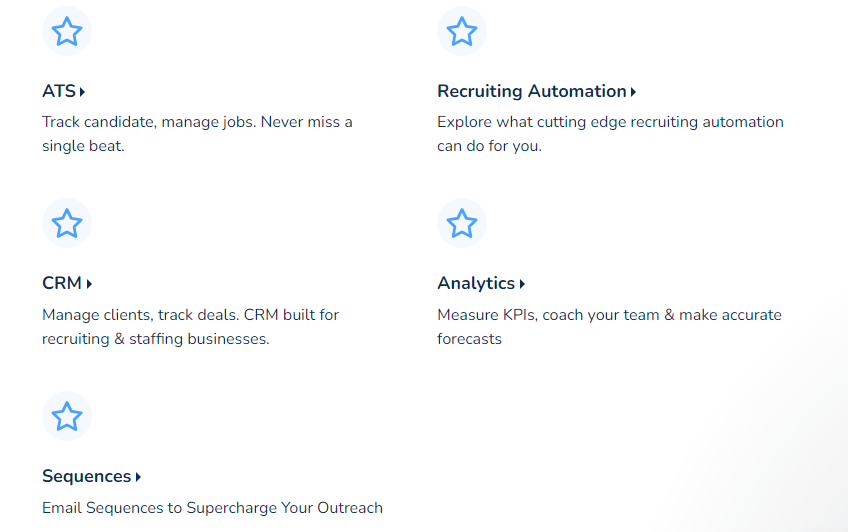Expand the arrow next to ATS
This screenshot has height=532, width=848.
click(82, 92)
